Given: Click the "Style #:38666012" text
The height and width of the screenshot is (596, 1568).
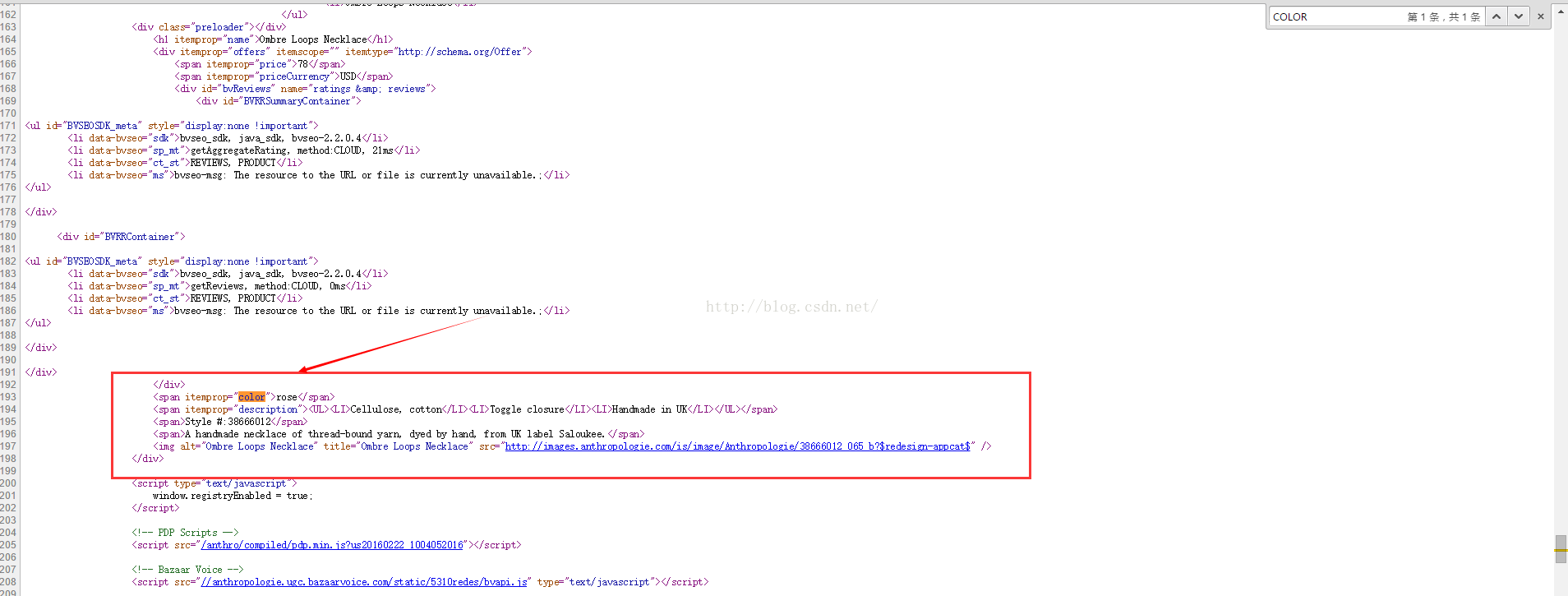Looking at the screenshot, I should [x=228, y=422].
